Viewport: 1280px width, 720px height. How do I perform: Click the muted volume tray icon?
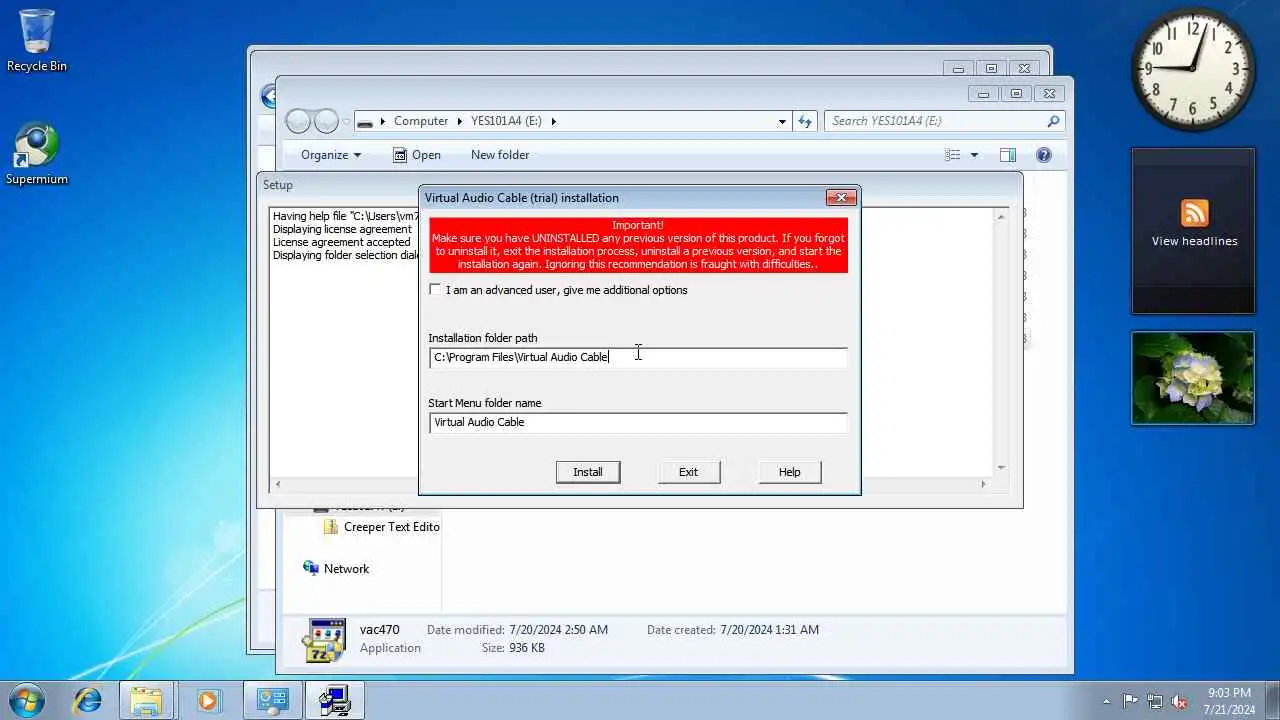1179,701
